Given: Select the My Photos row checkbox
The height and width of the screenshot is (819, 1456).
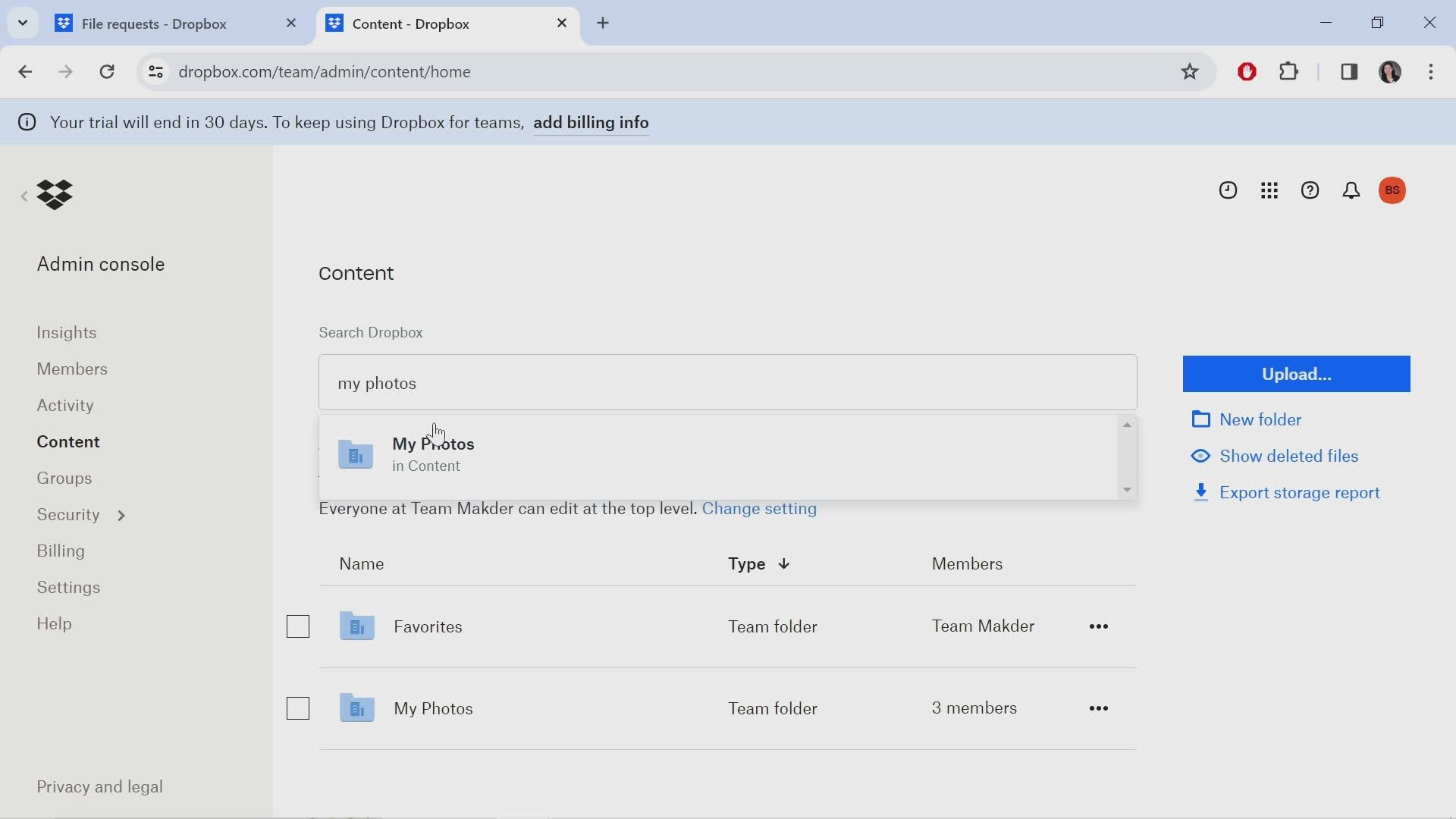Looking at the screenshot, I should 298,708.
